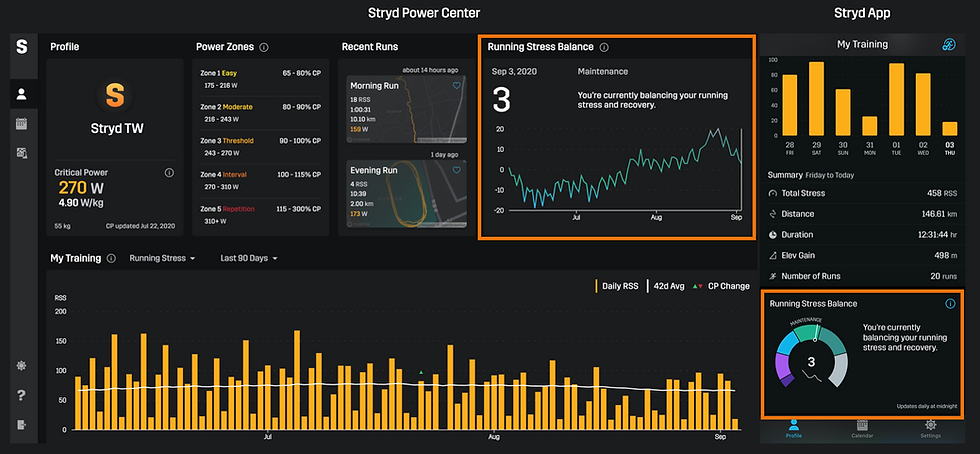The height and width of the screenshot is (454, 980).
Task: Click the orange Stryd TW profile avatar
Action: pyautogui.click(x=114, y=94)
